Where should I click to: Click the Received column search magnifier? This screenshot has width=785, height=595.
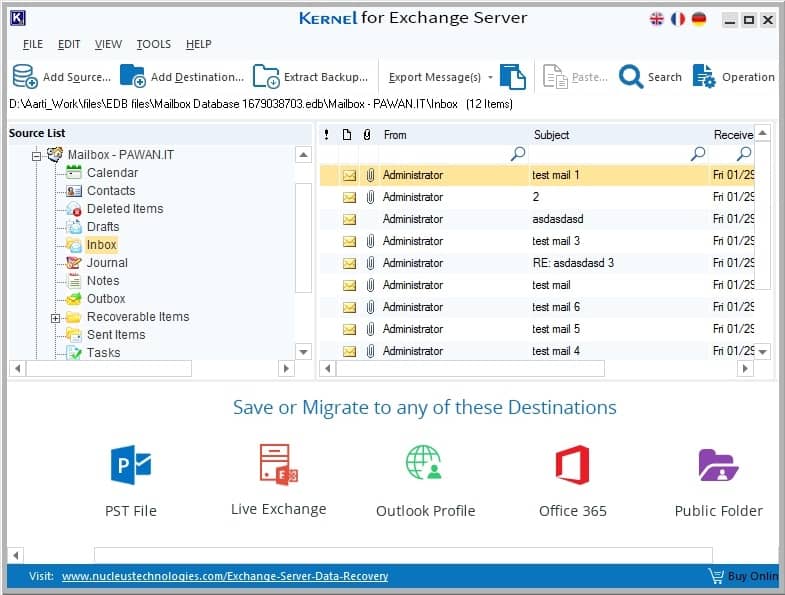744,153
